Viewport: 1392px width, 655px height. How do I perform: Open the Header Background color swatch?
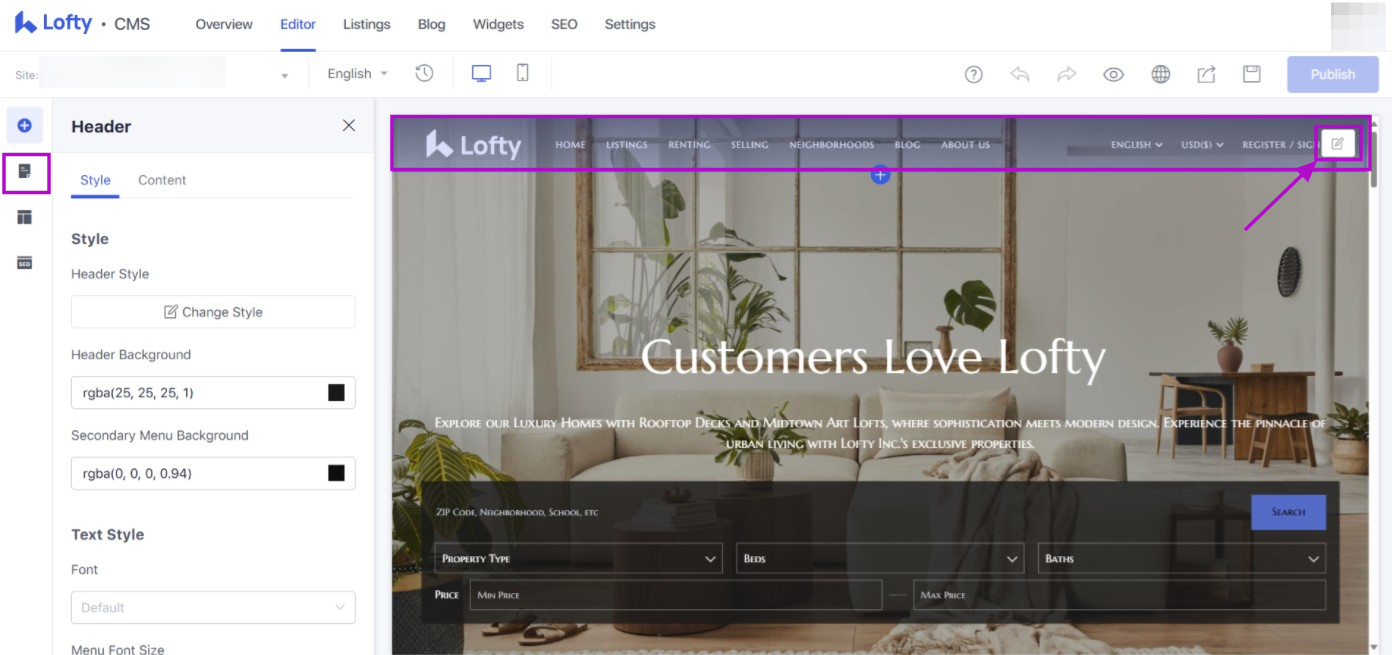336,393
